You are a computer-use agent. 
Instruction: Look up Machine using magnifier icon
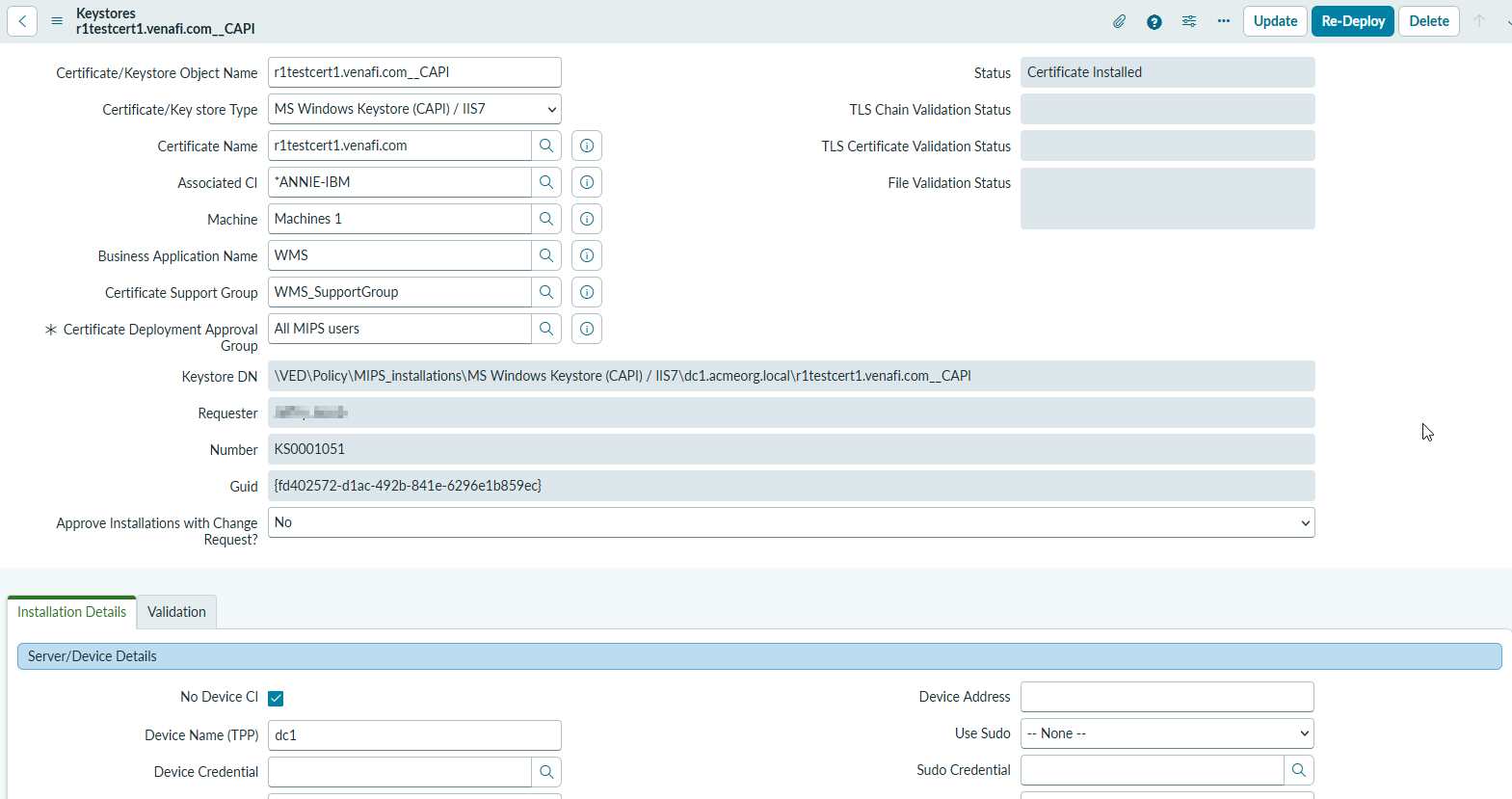[546, 219]
